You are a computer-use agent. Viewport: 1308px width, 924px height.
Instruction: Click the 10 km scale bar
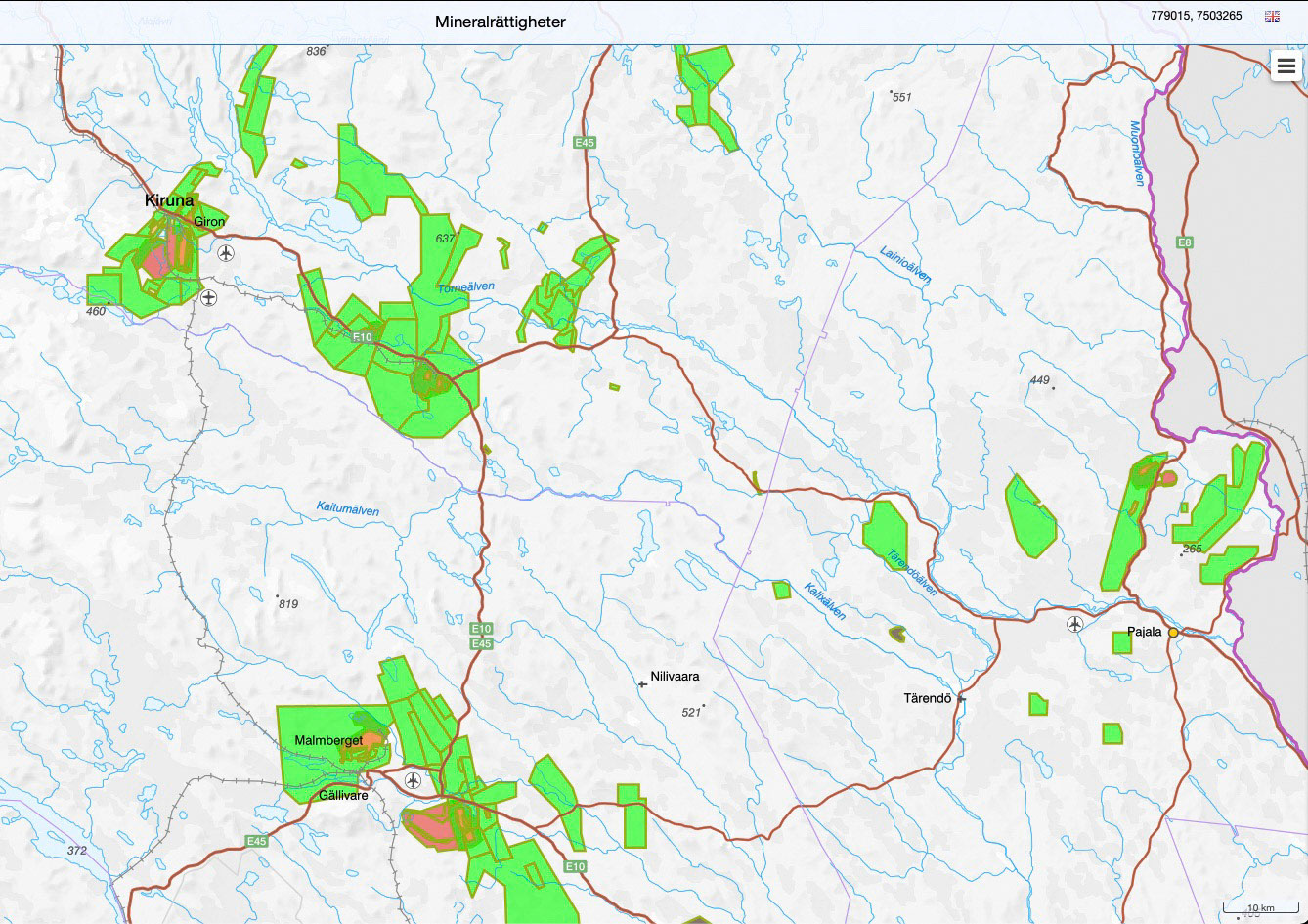(1260, 908)
